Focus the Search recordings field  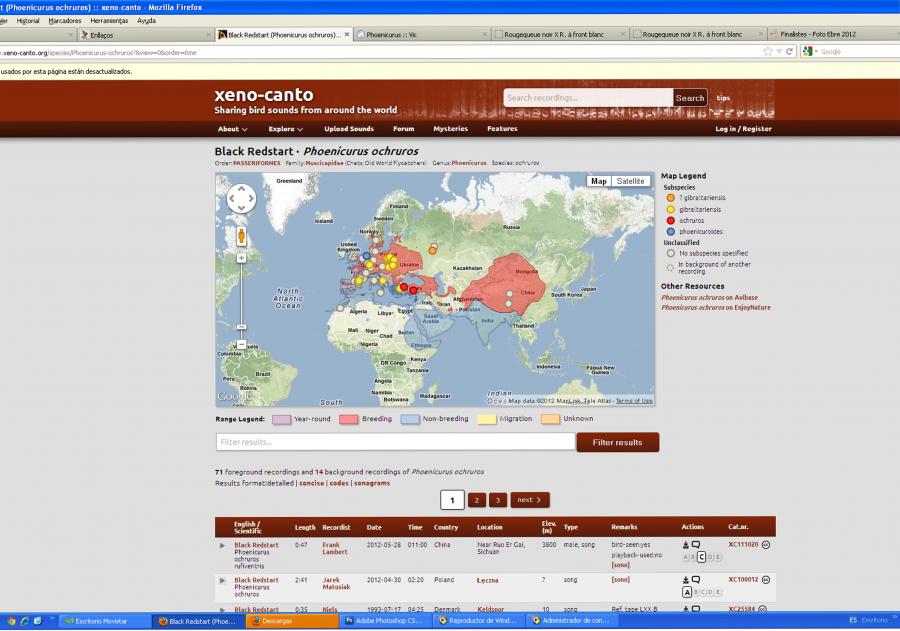588,98
